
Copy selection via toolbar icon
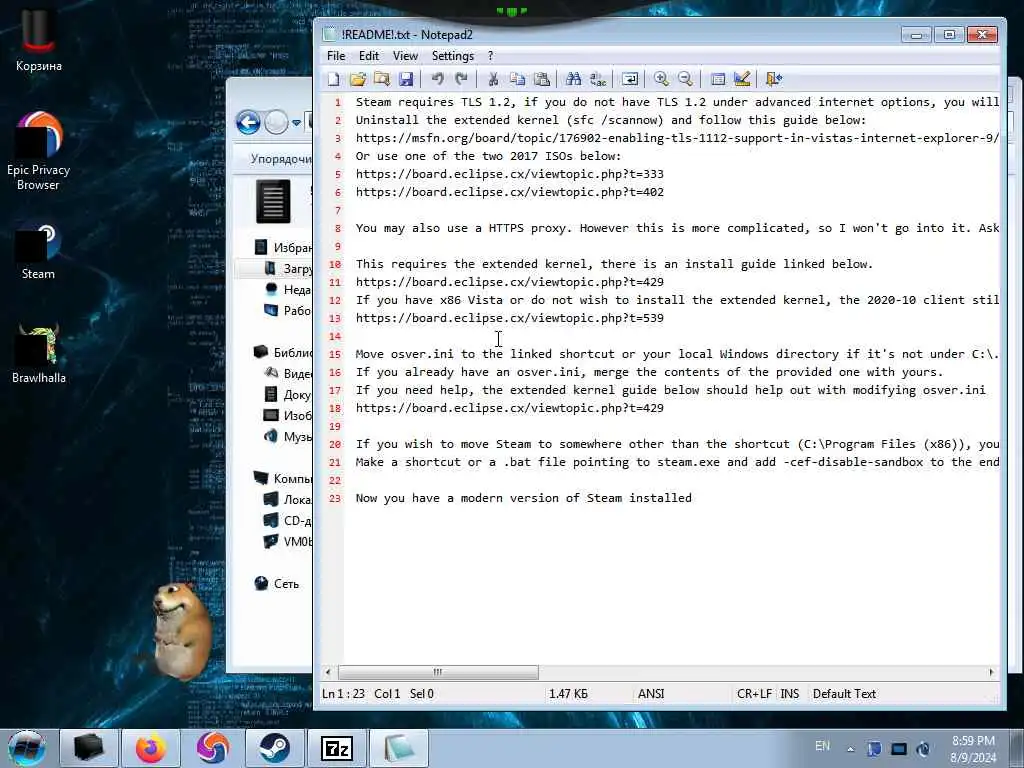(x=517, y=79)
